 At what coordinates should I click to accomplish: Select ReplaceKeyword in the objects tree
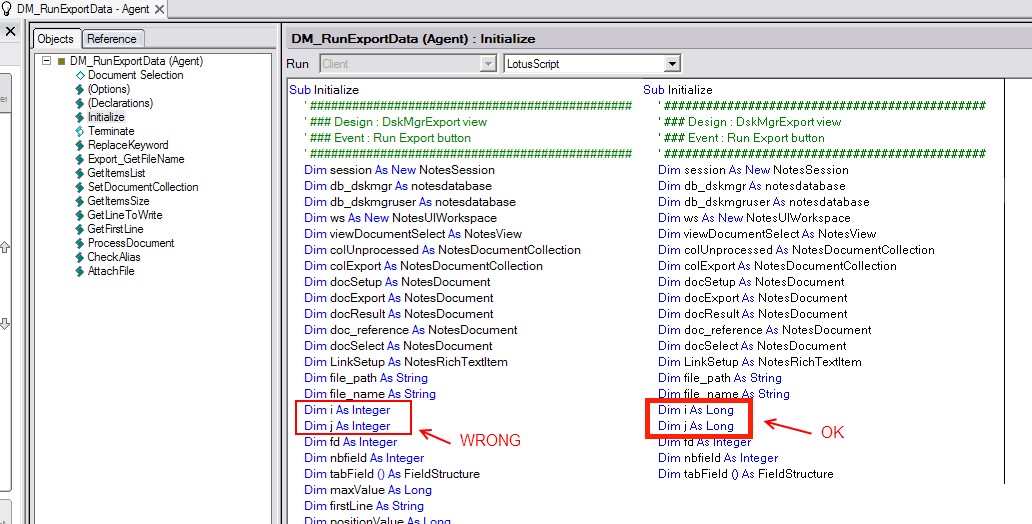(x=128, y=145)
